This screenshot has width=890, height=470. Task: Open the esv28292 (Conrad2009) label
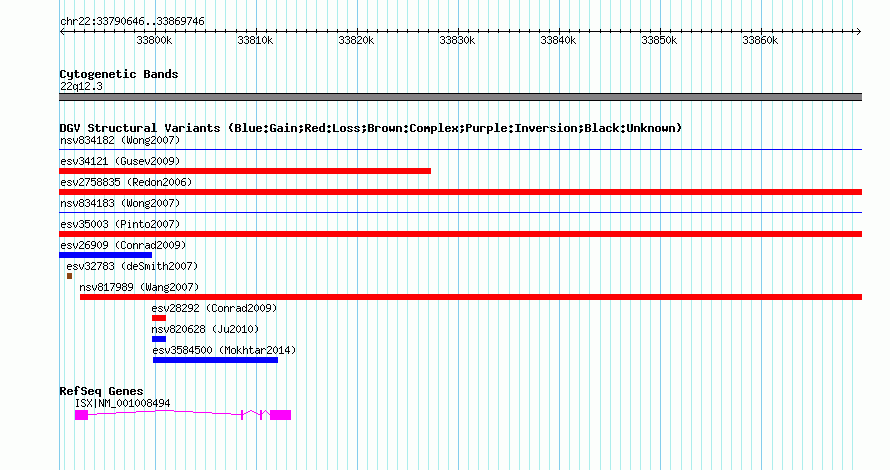tap(215, 308)
